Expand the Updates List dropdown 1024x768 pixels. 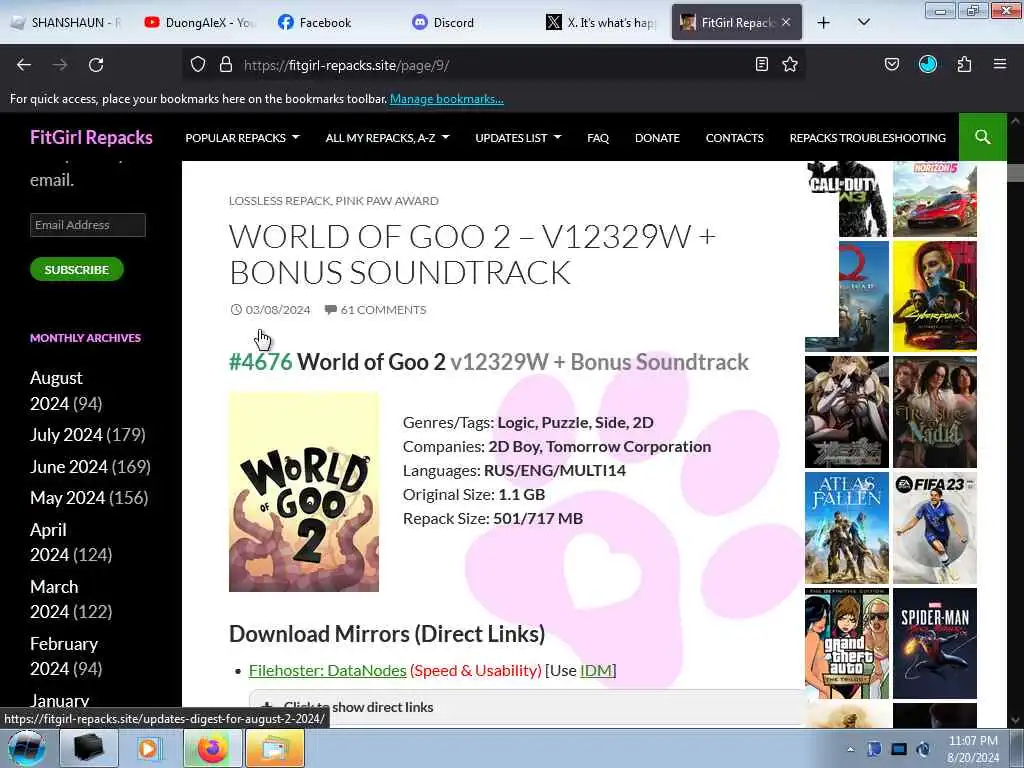(x=518, y=138)
